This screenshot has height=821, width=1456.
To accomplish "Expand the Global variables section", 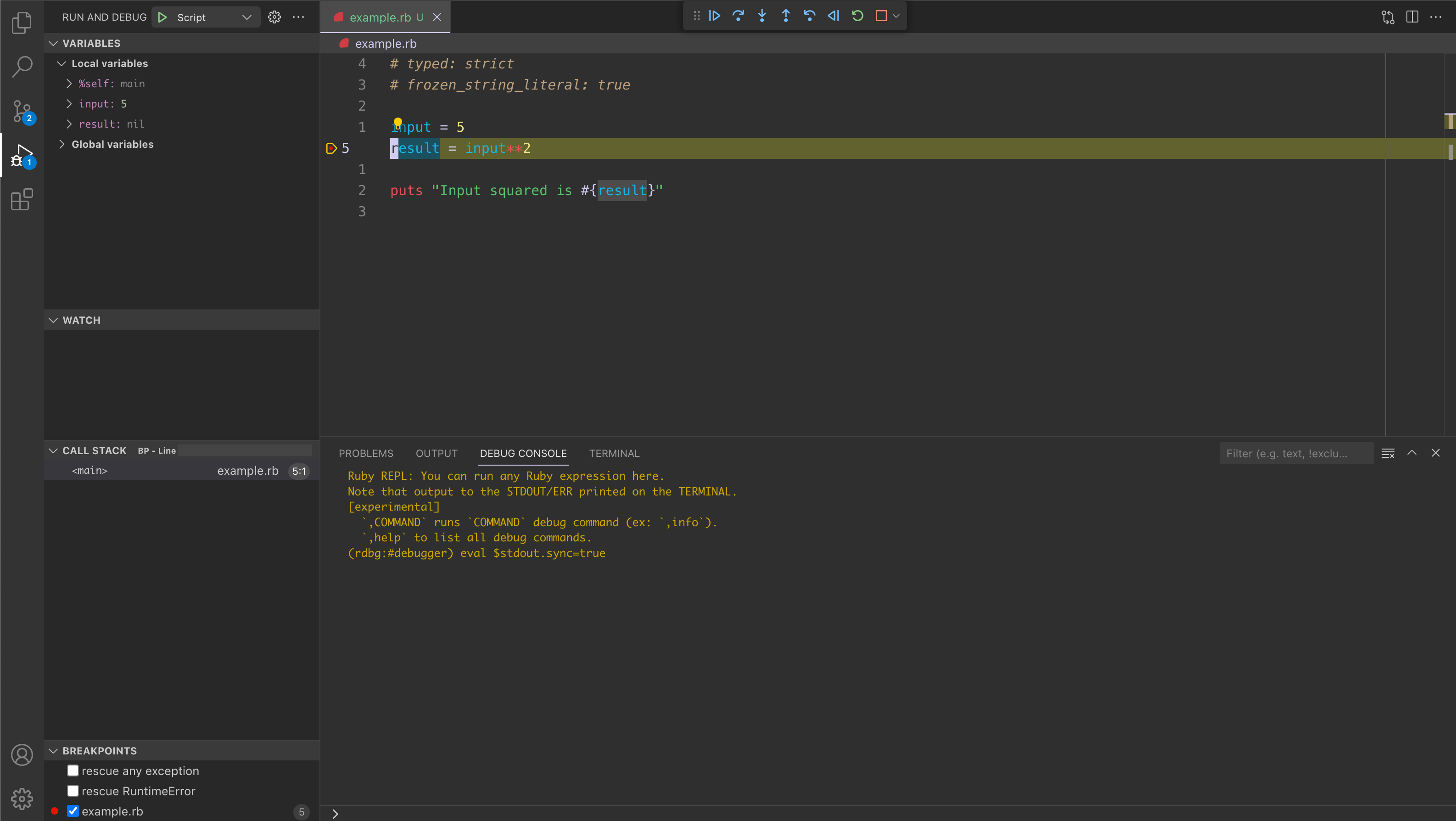I will [x=62, y=144].
